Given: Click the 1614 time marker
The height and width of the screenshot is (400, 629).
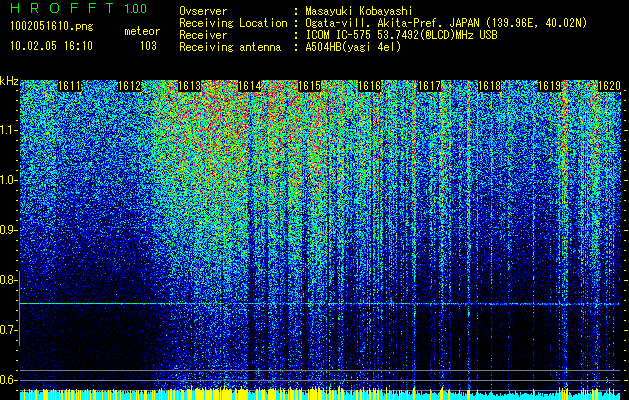Looking at the screenshot, I should [250, 86].
